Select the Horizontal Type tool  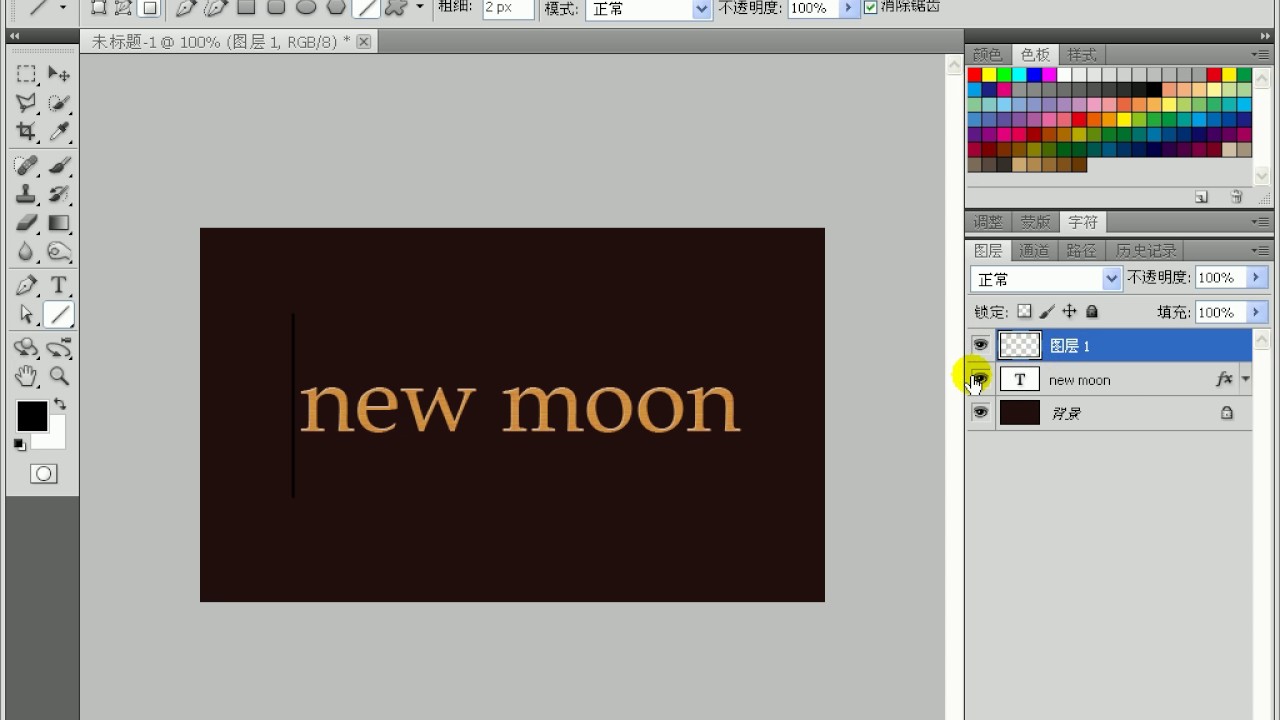[59, 285]
